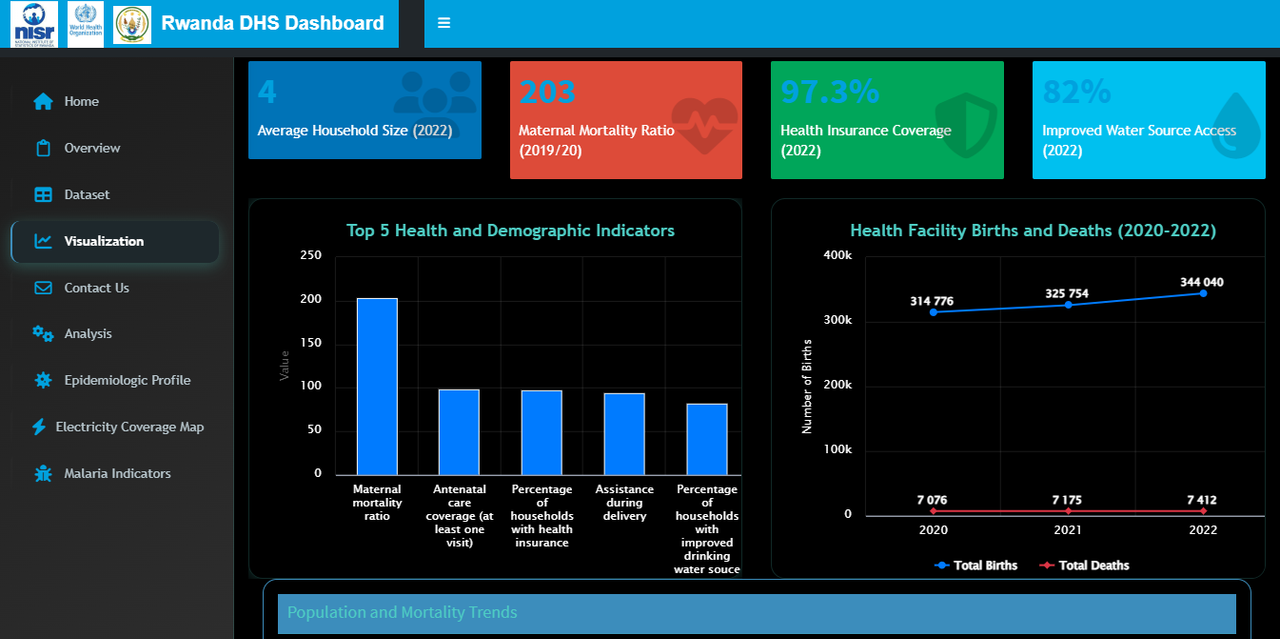Open the Malaria Indicators page
Viewport: 1280px width, 639px height.
click(x=115, y=473)
